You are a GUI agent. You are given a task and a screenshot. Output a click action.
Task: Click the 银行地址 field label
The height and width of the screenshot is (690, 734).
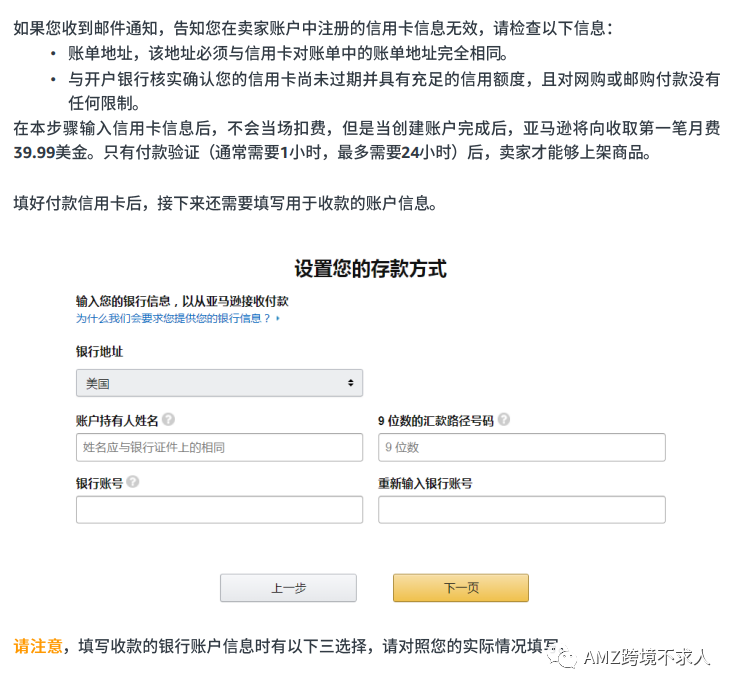(100, 352)
